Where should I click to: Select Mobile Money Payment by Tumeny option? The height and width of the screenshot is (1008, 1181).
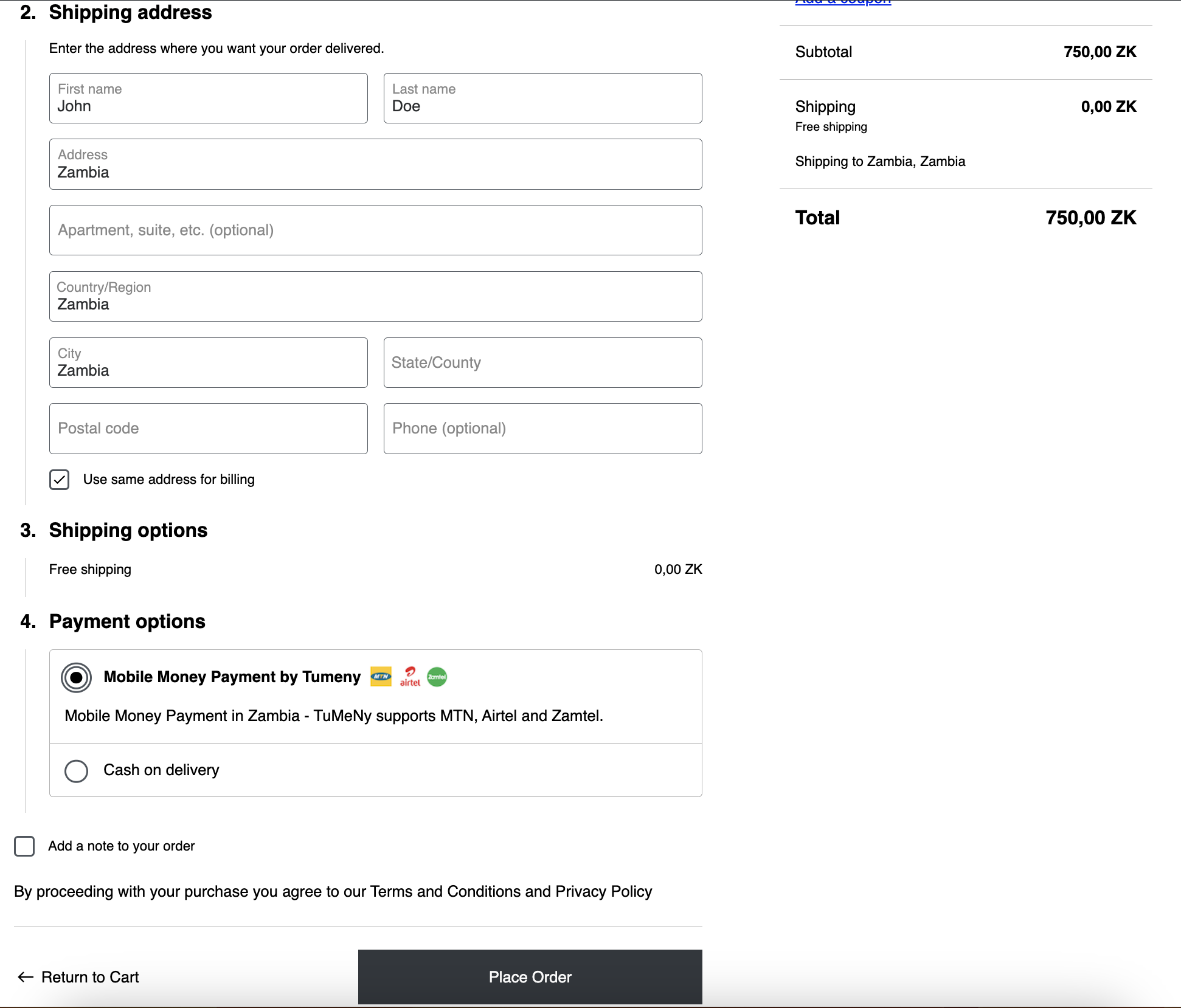(77, 677)
